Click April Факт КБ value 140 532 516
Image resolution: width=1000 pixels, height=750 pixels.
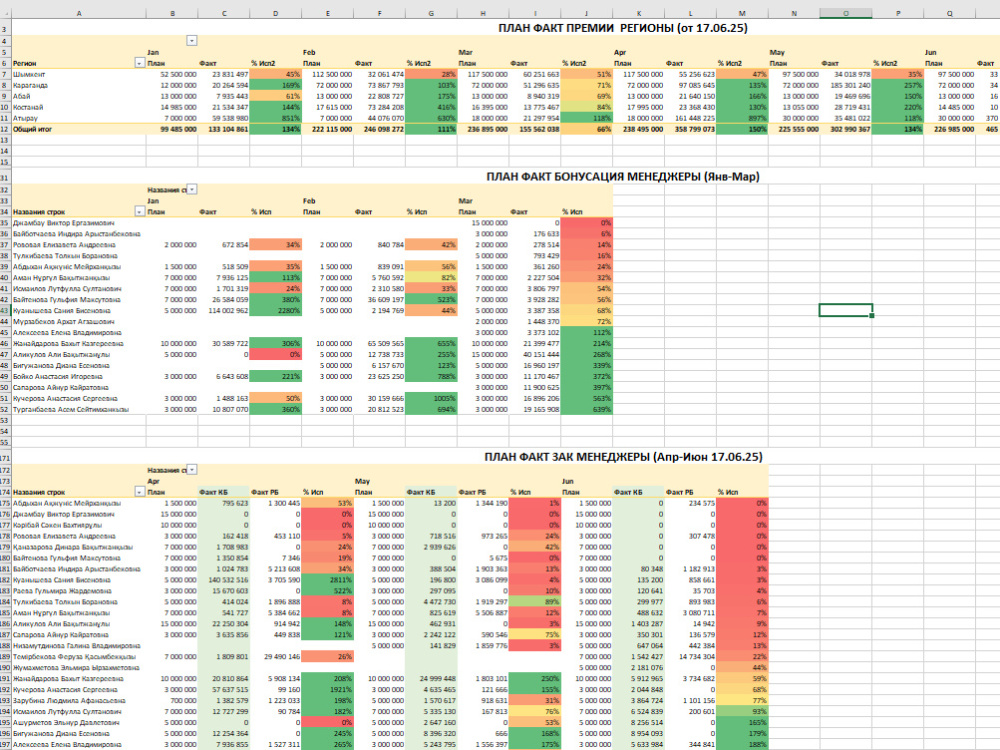click(x=224, y=580)
